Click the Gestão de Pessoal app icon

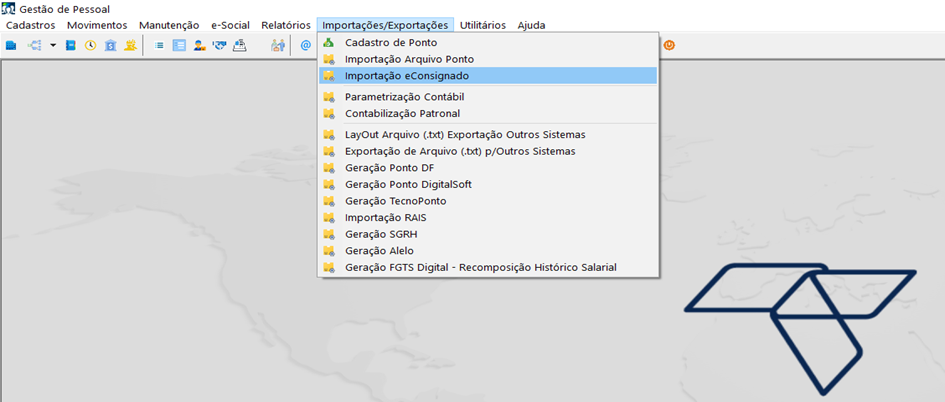pos(10,10)
